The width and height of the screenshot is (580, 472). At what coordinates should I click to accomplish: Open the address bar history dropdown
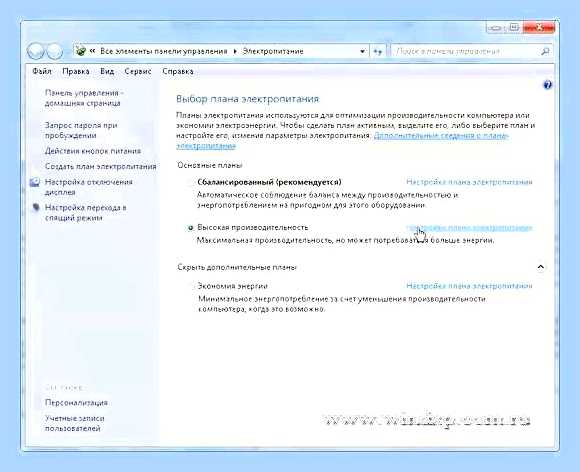[x=362, y=51]
